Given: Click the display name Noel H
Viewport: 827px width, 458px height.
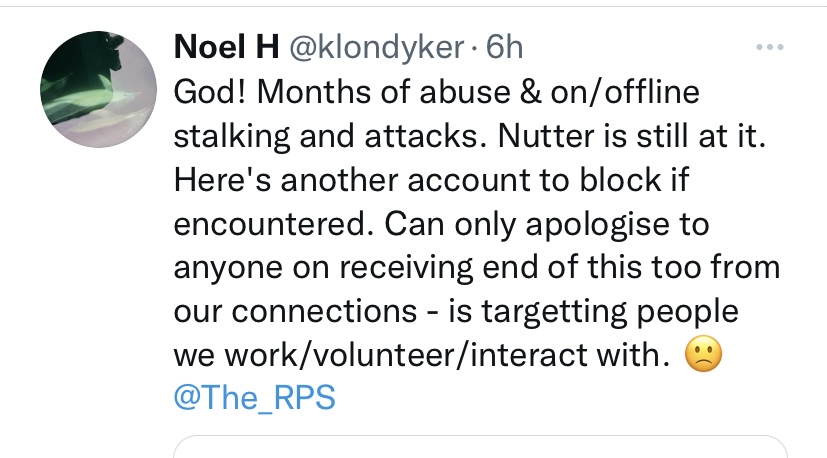Looking at the screenshot, I should click(x=227, y=46).
